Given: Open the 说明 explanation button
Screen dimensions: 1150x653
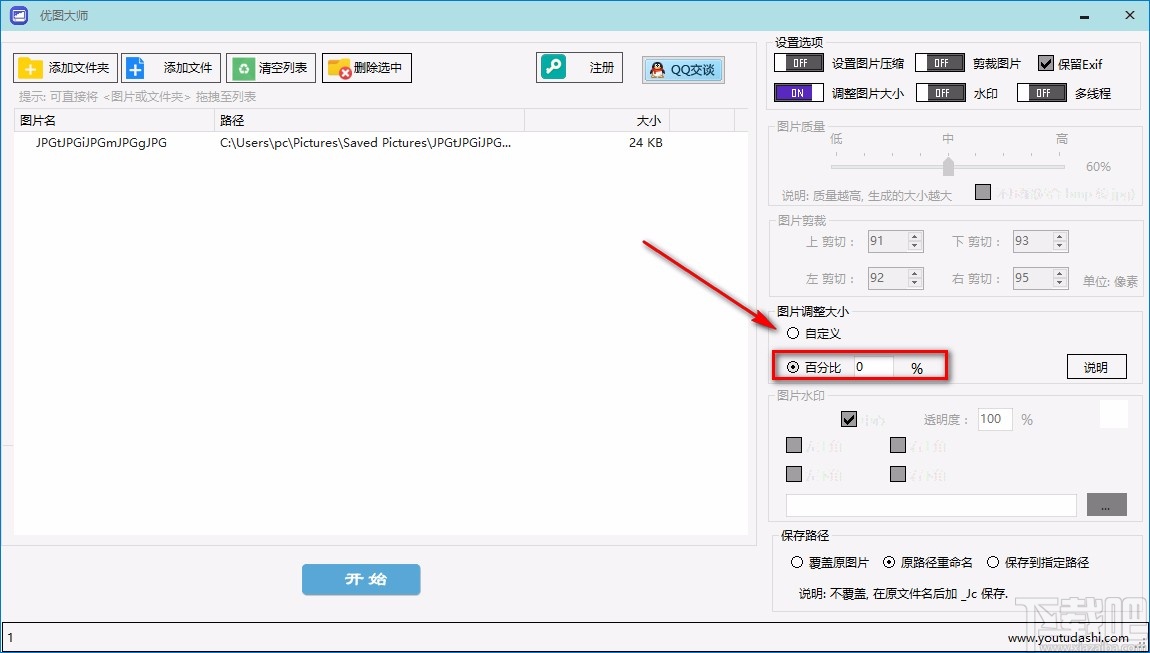Looking at the screenshot, I should tap(1096, 367).
